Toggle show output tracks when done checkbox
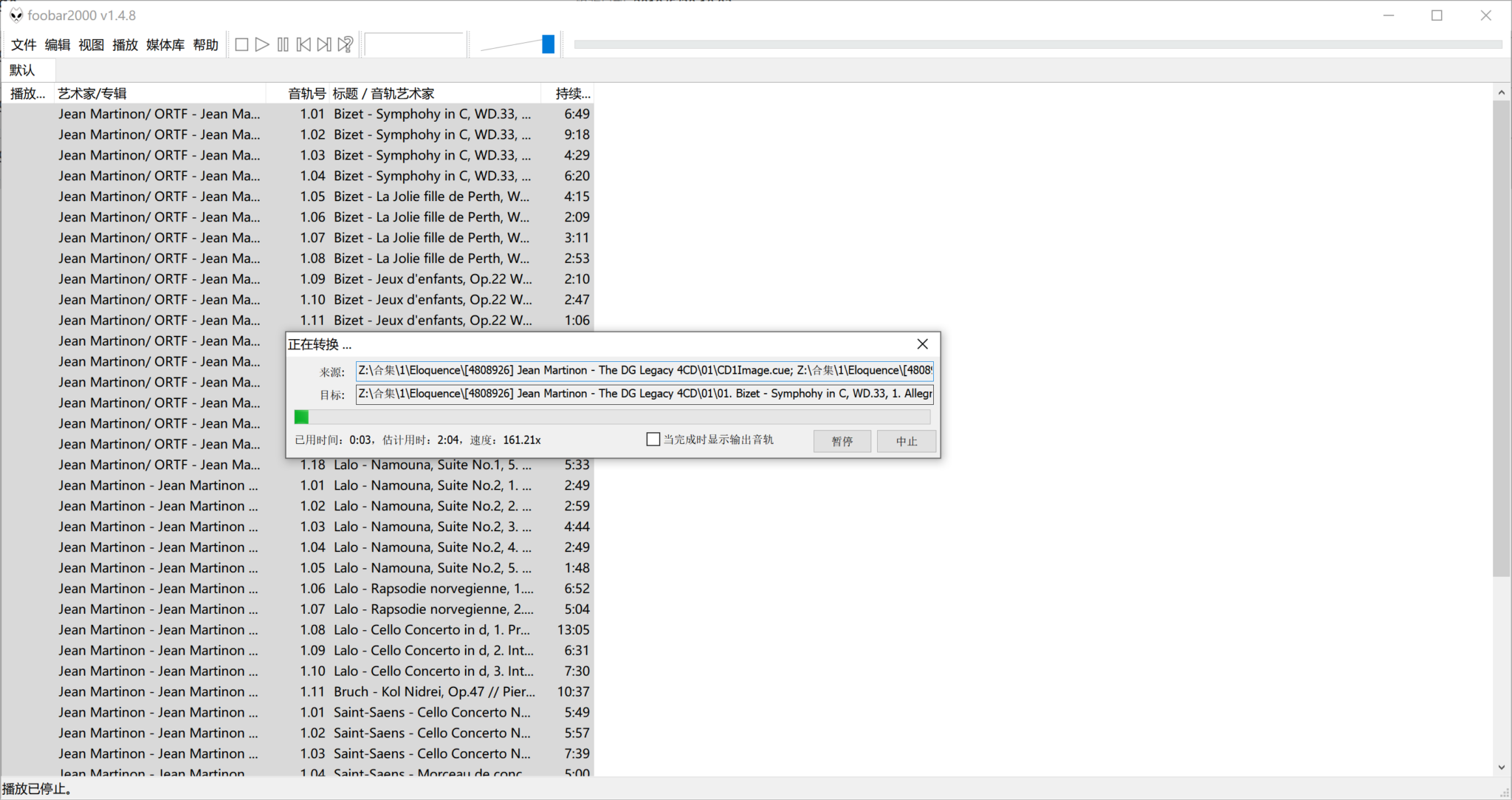 pos(653,440)
